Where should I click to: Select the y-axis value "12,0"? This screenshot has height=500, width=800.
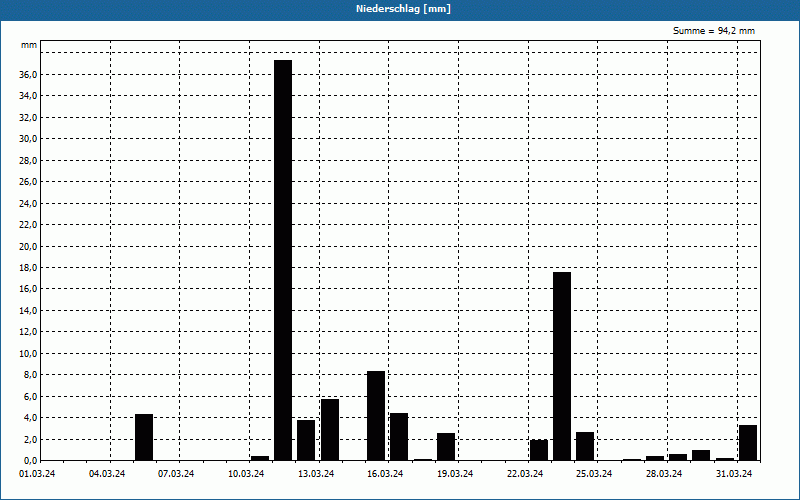click(28, 332)
